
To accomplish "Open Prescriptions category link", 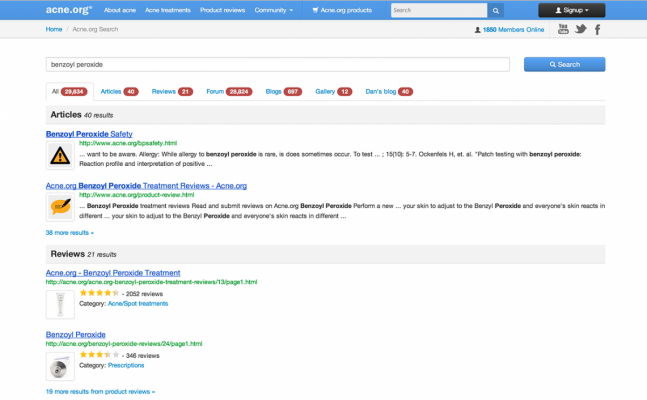I will [x=126, y=365].
